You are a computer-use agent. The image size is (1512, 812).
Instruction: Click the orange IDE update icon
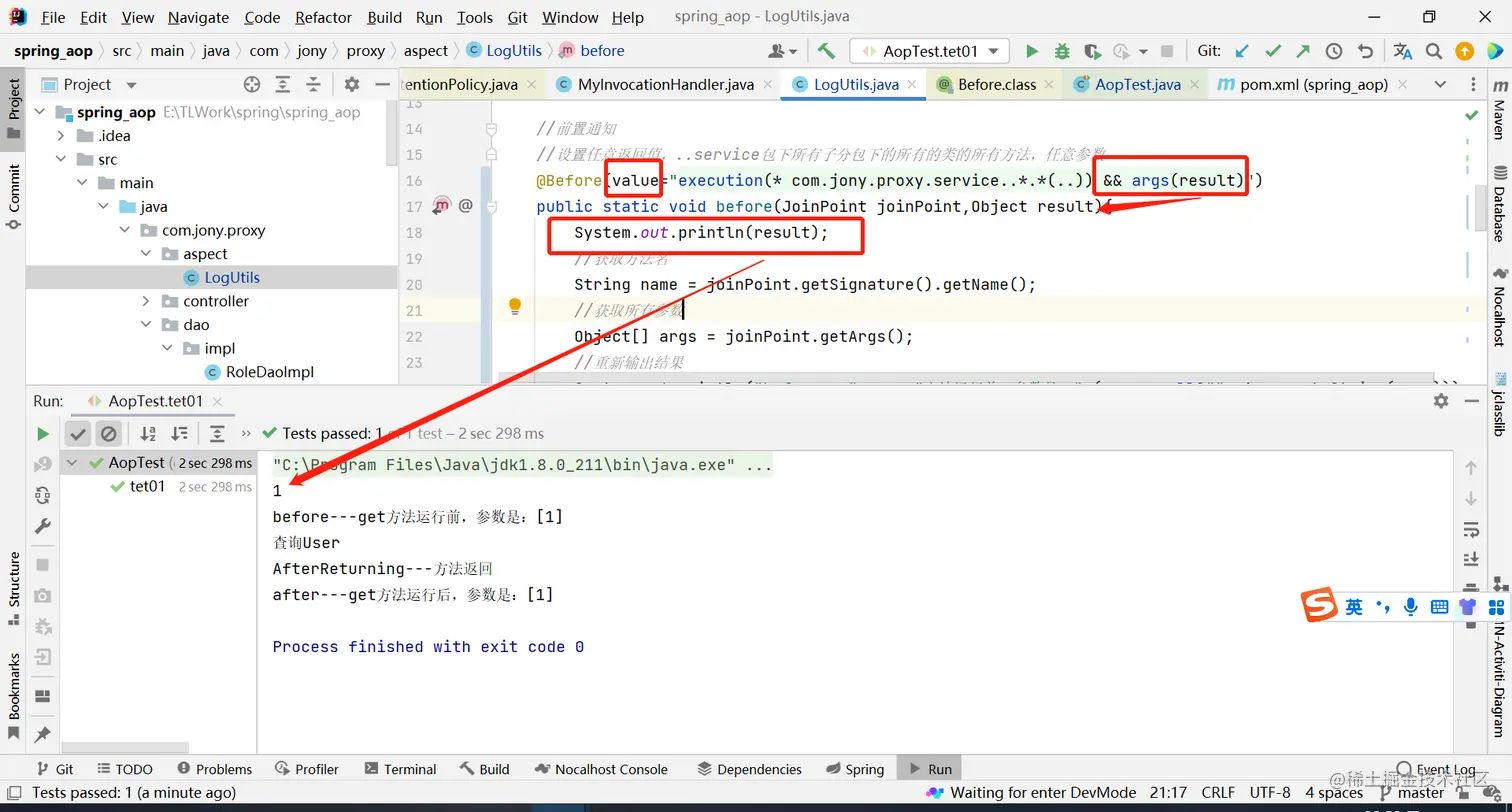click(1464, 51)
